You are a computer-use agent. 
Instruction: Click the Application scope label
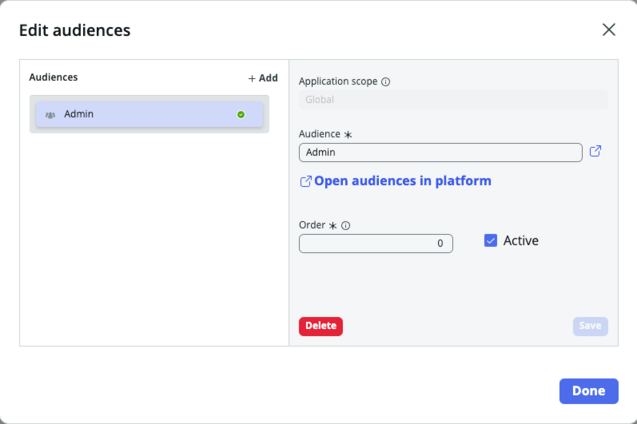coord(338,82)
